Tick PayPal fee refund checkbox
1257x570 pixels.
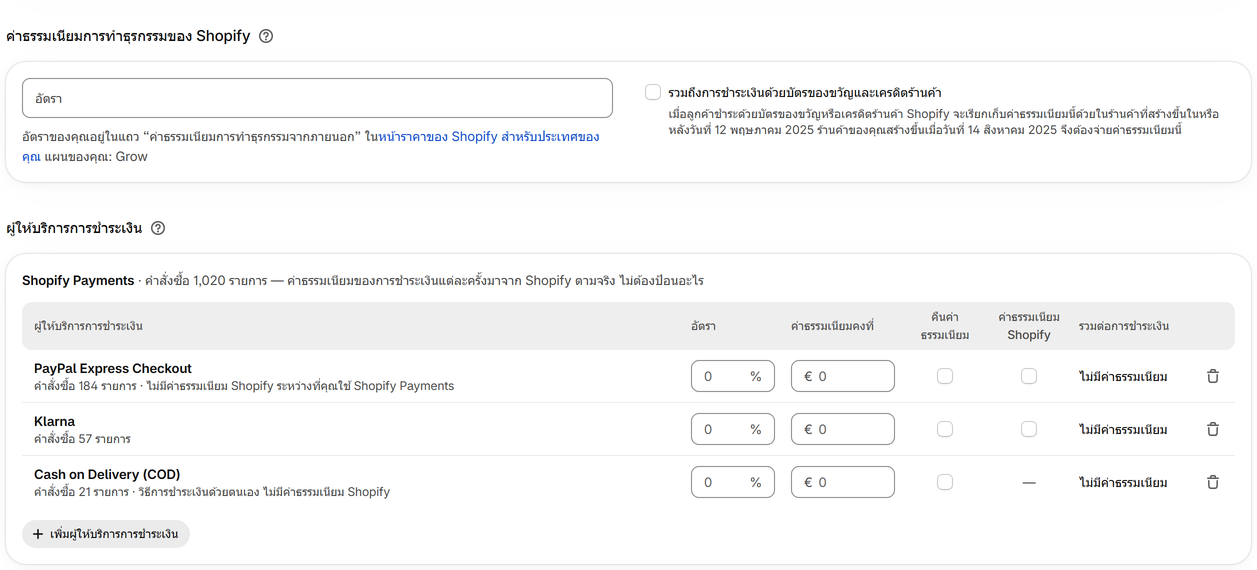click(945, 376)
